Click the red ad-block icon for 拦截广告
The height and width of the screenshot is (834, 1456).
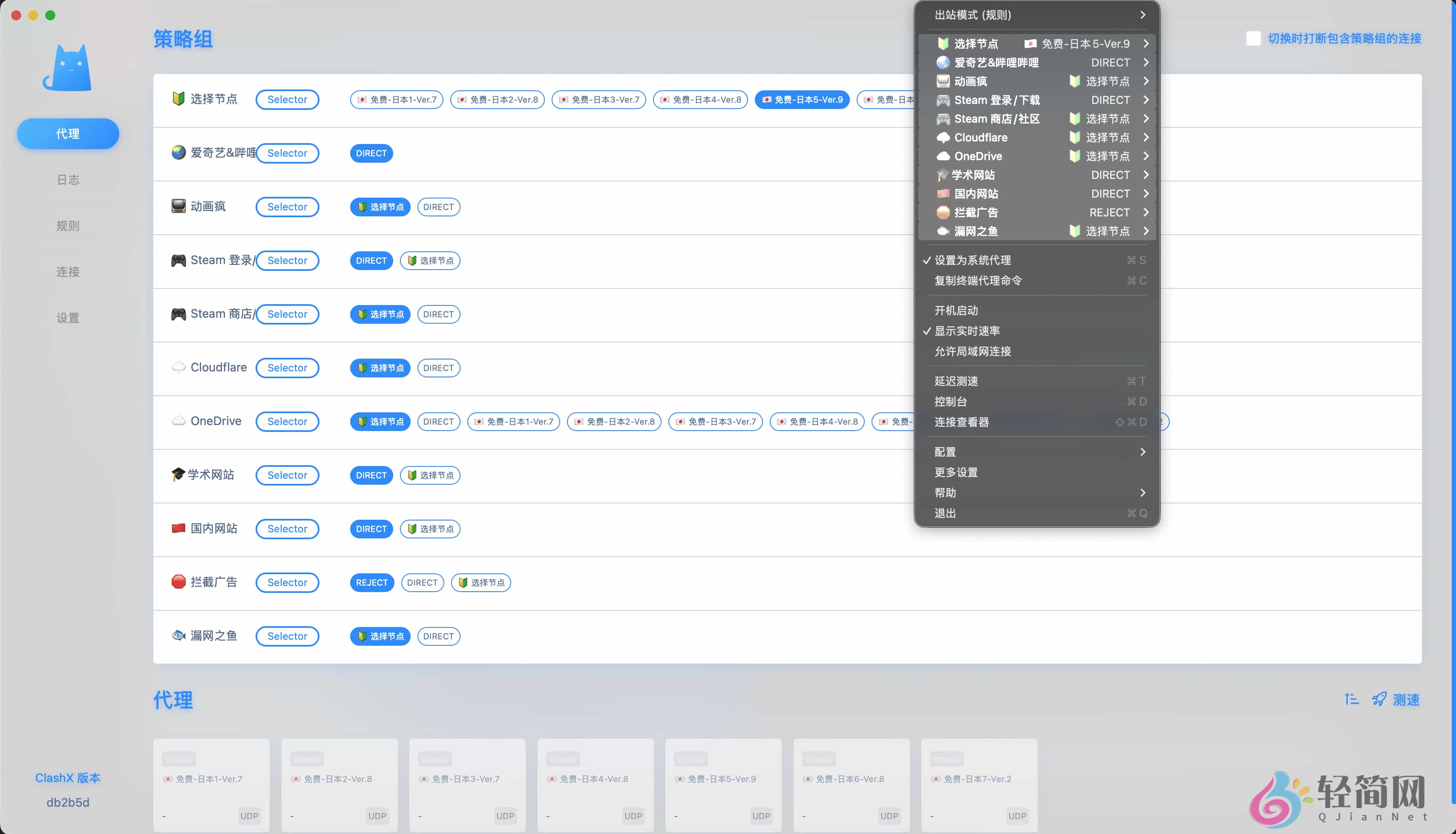point(178,582)
